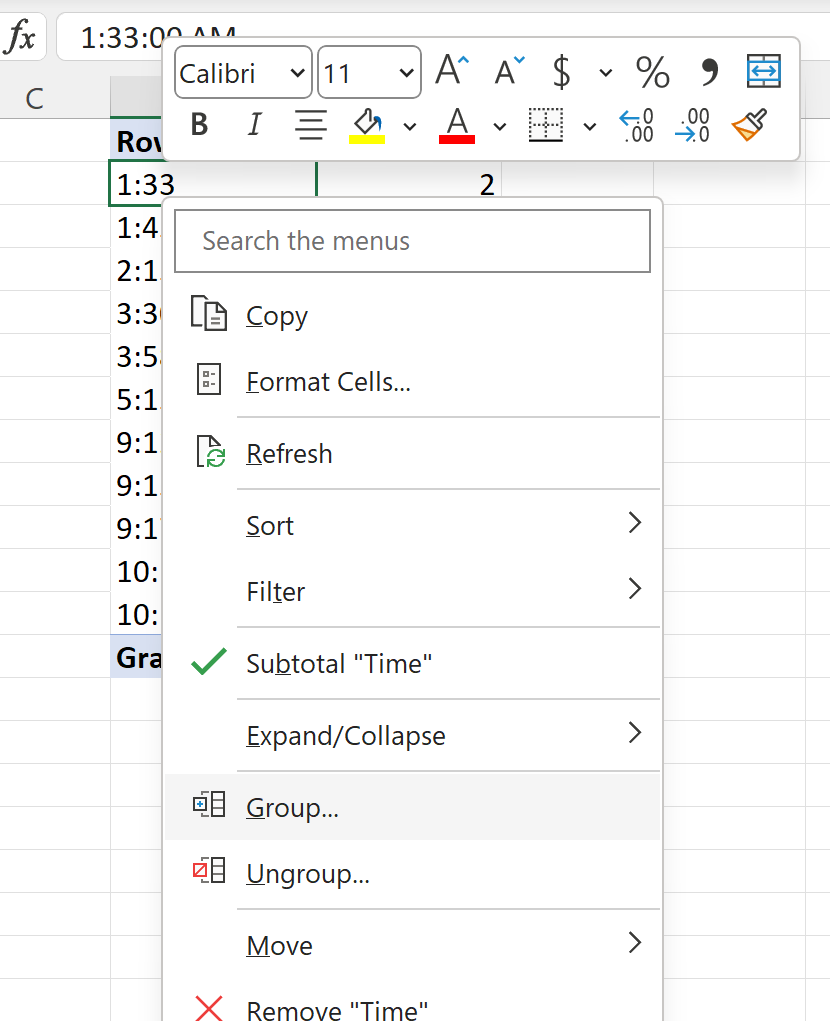Apply the Accounting Number Format
The width and height of the screenshot is (830, 1021).
click(561, 72)
